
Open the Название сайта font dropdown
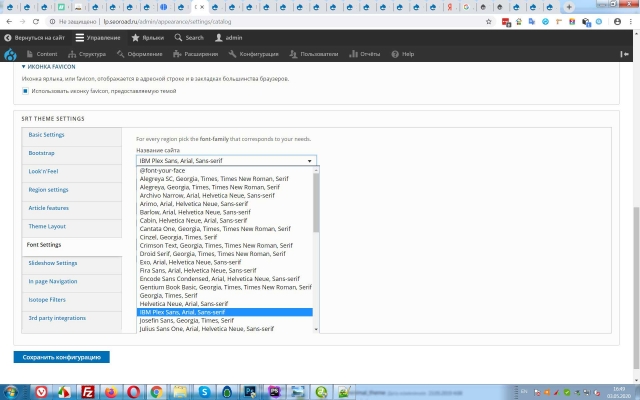pyautogui.click(x=226, y=160)
